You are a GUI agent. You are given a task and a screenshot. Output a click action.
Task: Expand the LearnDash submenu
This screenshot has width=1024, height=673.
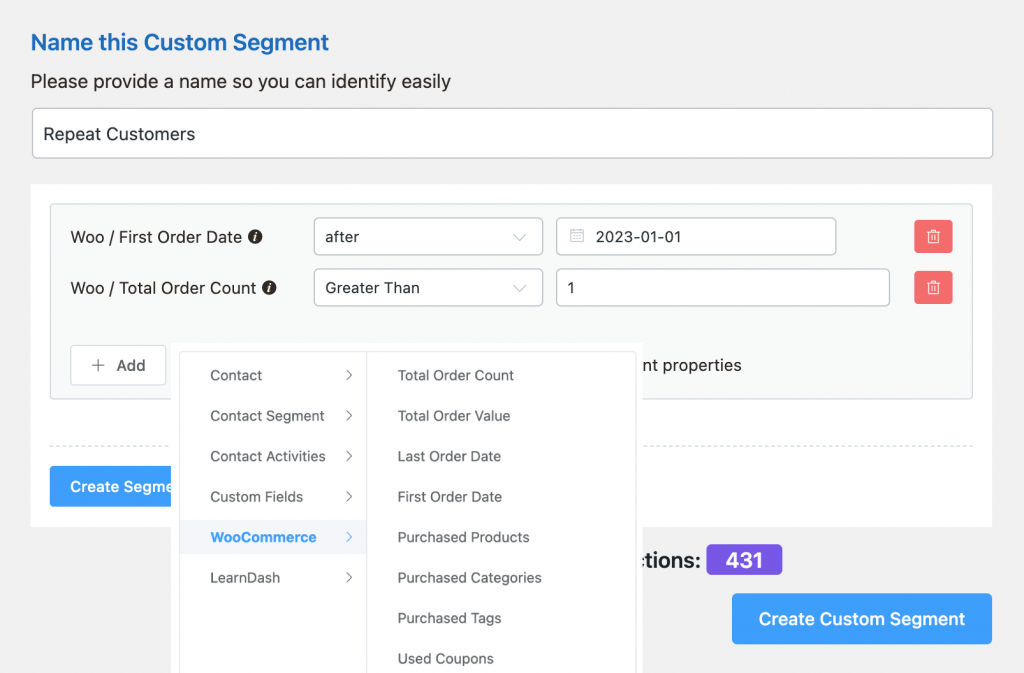[273, 578]
